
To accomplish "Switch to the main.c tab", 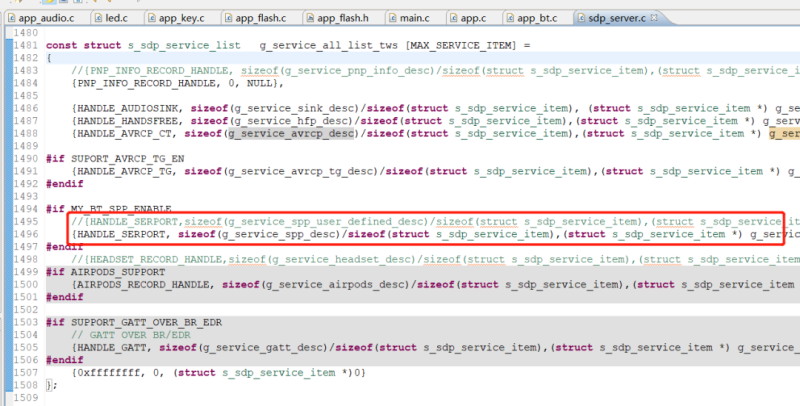I will [x=412, y=18].
